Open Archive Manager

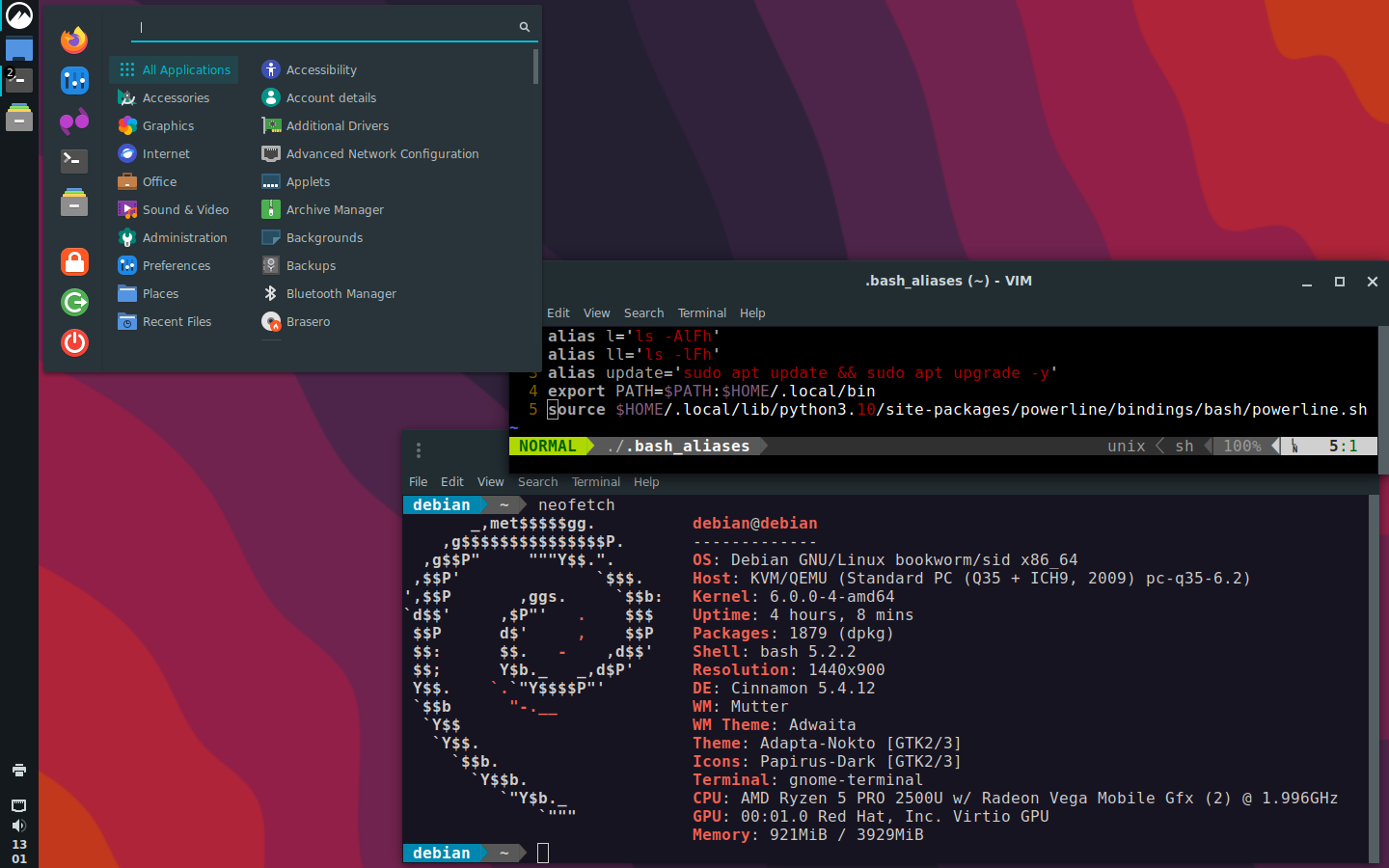(323, 209)
